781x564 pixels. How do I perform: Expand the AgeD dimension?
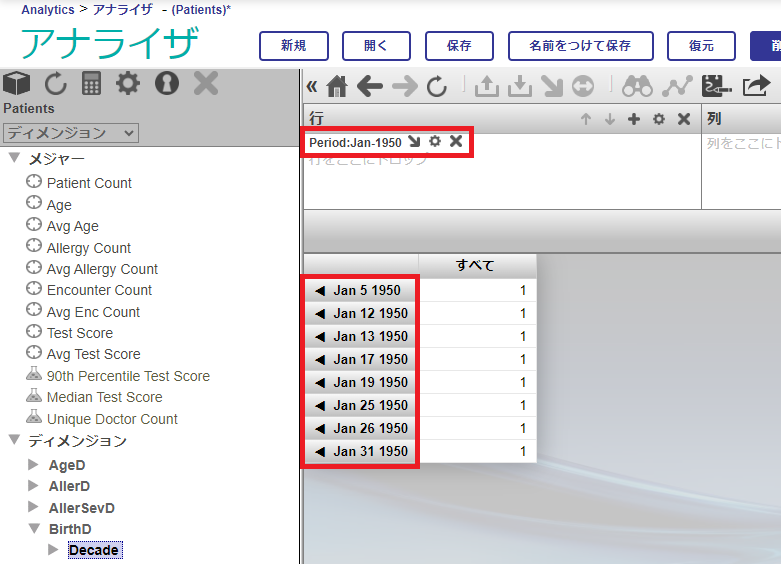pos(34,465)
